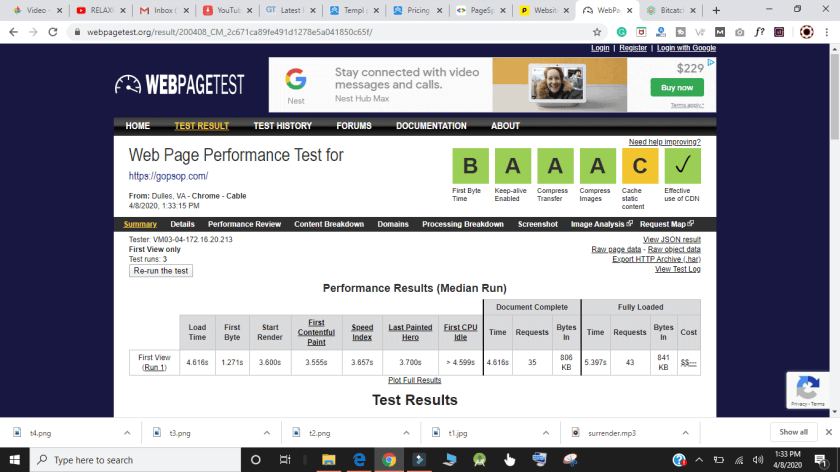Click Keep-alive Enabled grade A
The height and width of the screenshot is (472, 840).
point(513,166)
